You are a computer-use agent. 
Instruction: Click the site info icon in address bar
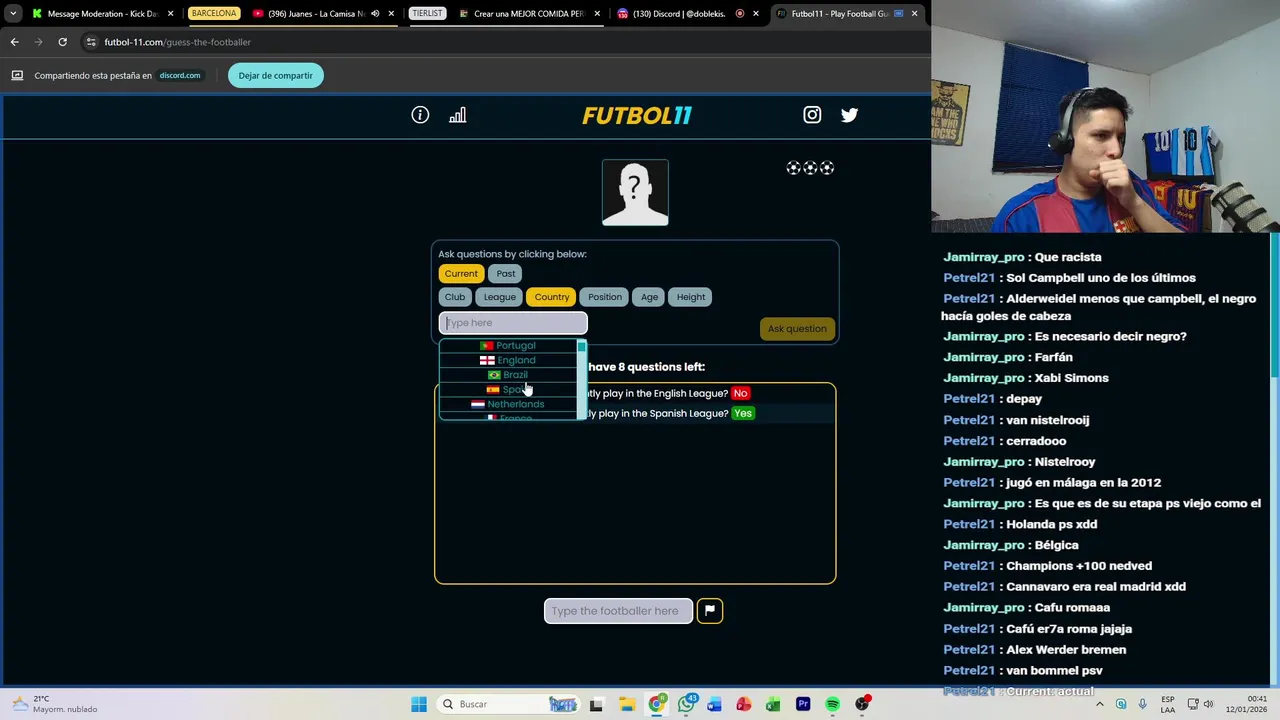[91, 42]
